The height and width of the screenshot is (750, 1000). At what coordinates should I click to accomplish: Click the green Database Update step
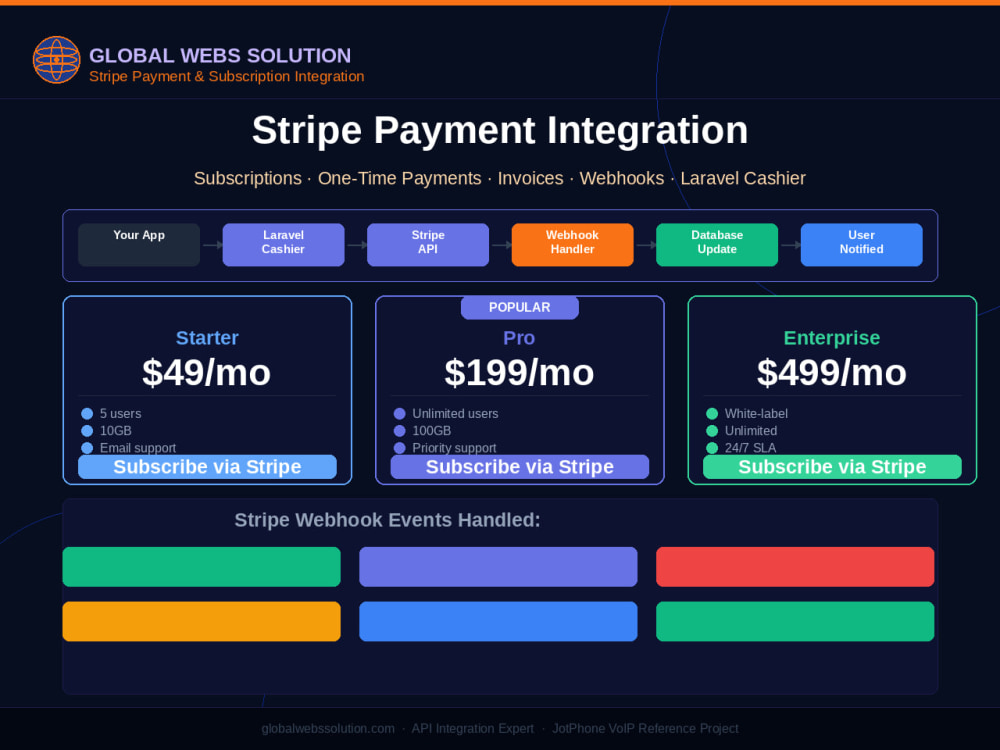[717, 245]
